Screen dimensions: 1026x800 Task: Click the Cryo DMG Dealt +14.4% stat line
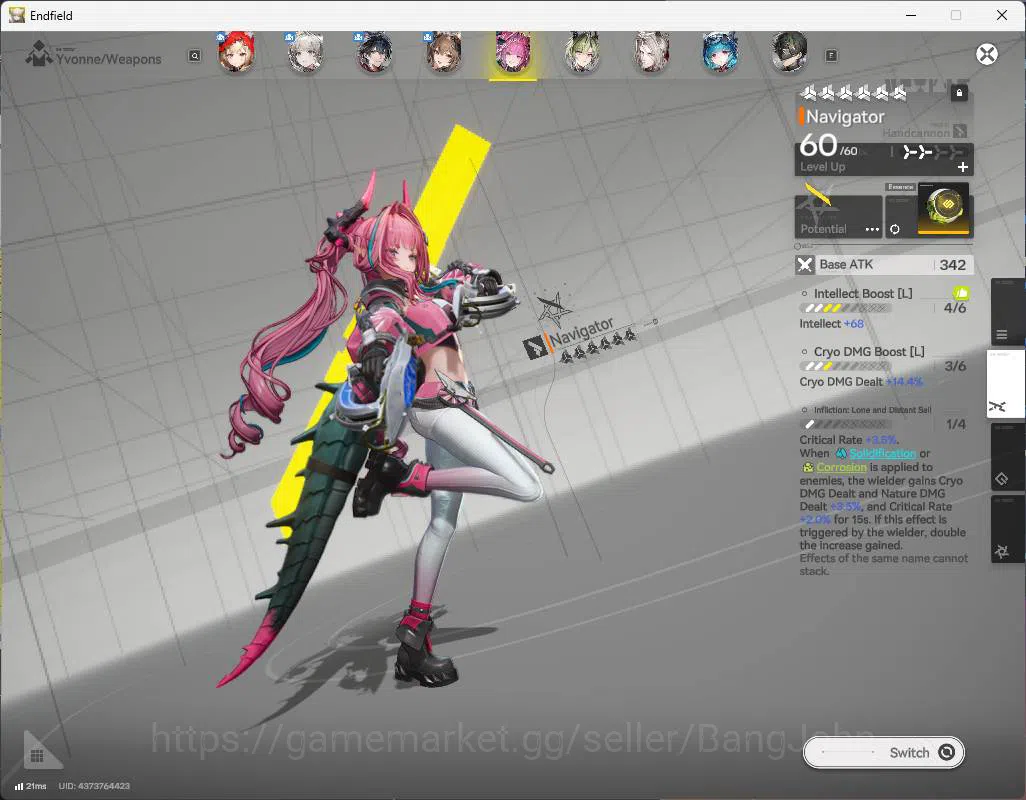pos(860,382)
